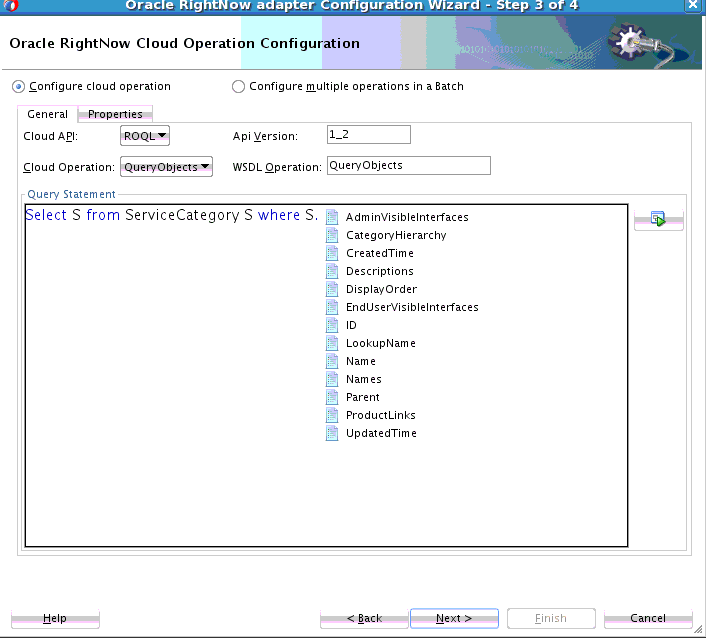Click the 'Select' keyword in query
Viewport: 706px width, 638px height.
(x=46, y=215)
